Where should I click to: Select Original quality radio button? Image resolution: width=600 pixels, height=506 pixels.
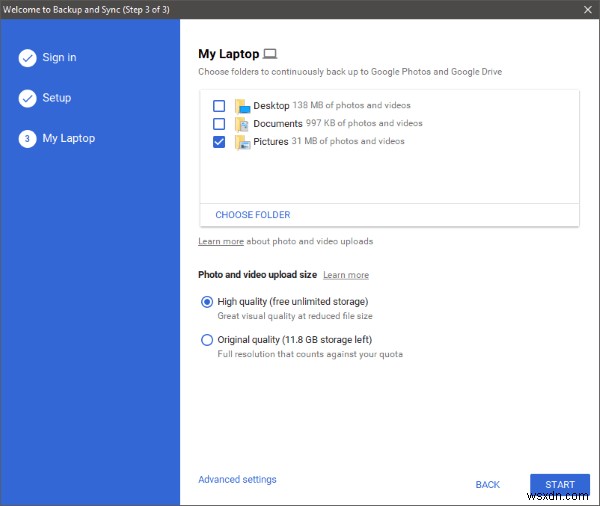click(x=207, y=340)
